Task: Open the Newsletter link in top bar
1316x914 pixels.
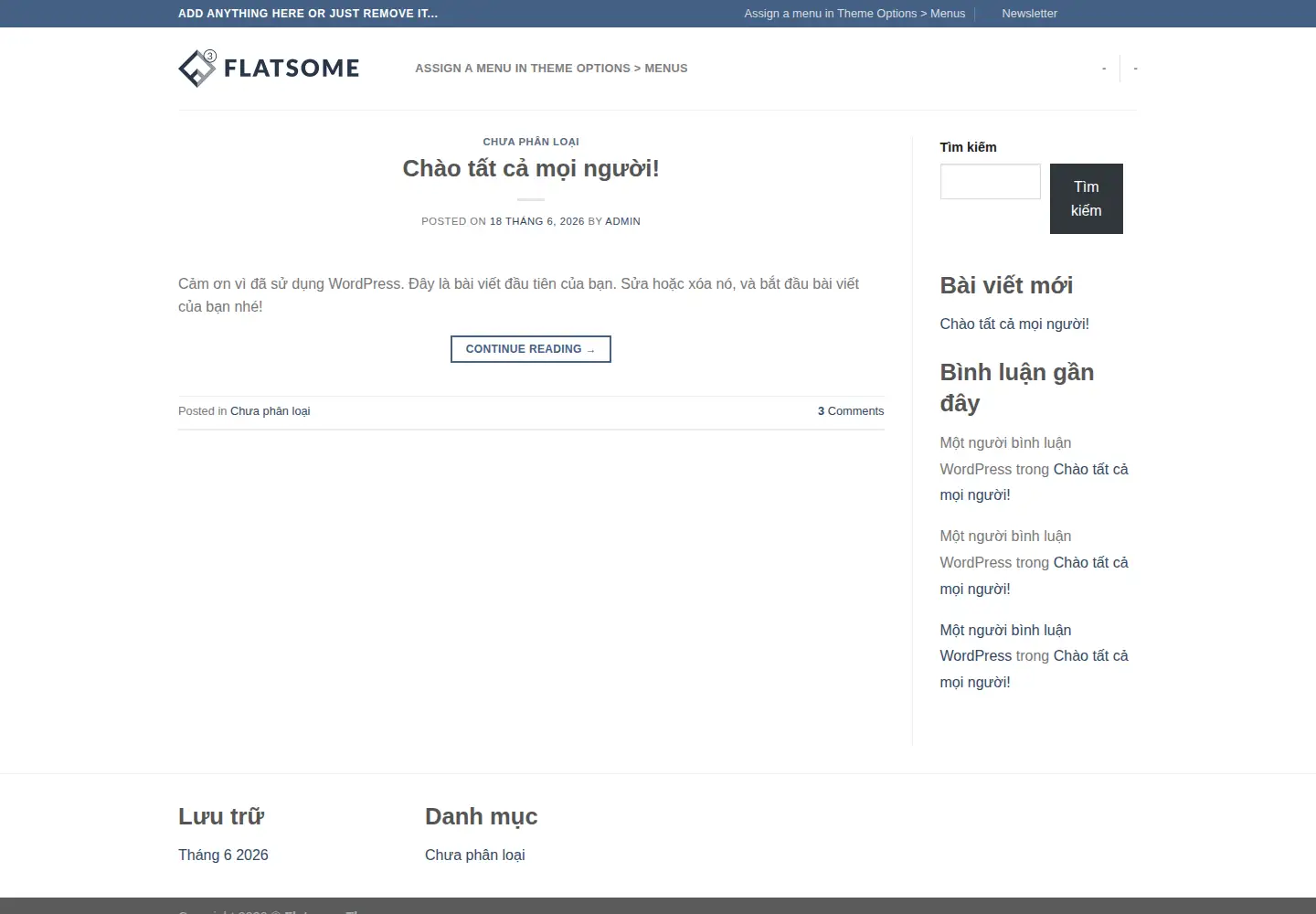Action: pos(1029,14)
